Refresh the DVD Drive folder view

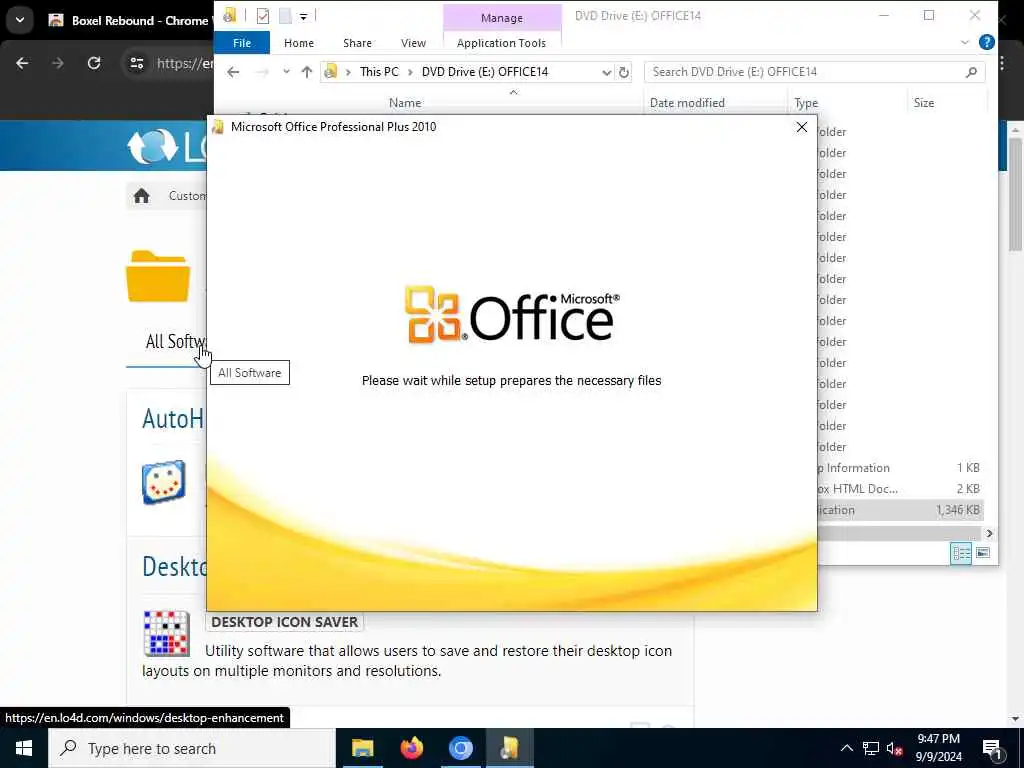(x=624, y=72)
